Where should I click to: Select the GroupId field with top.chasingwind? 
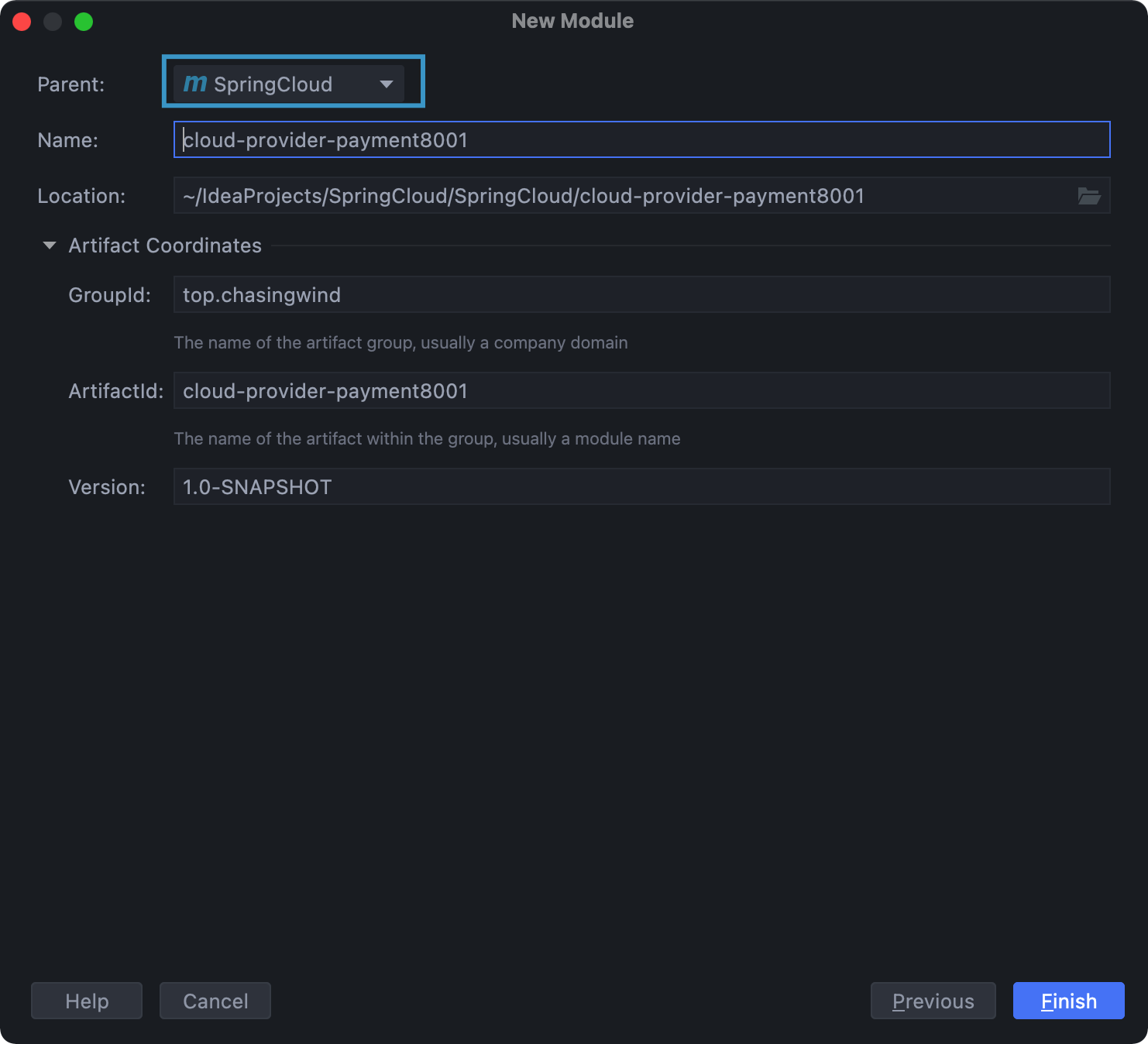[x=641, y=294]
